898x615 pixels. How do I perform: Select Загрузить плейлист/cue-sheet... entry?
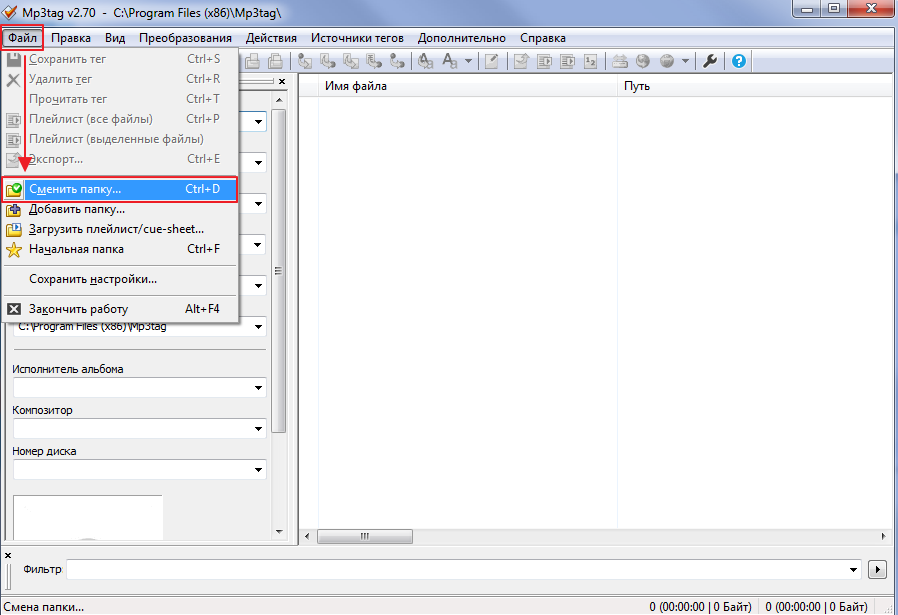coord(120,229)
